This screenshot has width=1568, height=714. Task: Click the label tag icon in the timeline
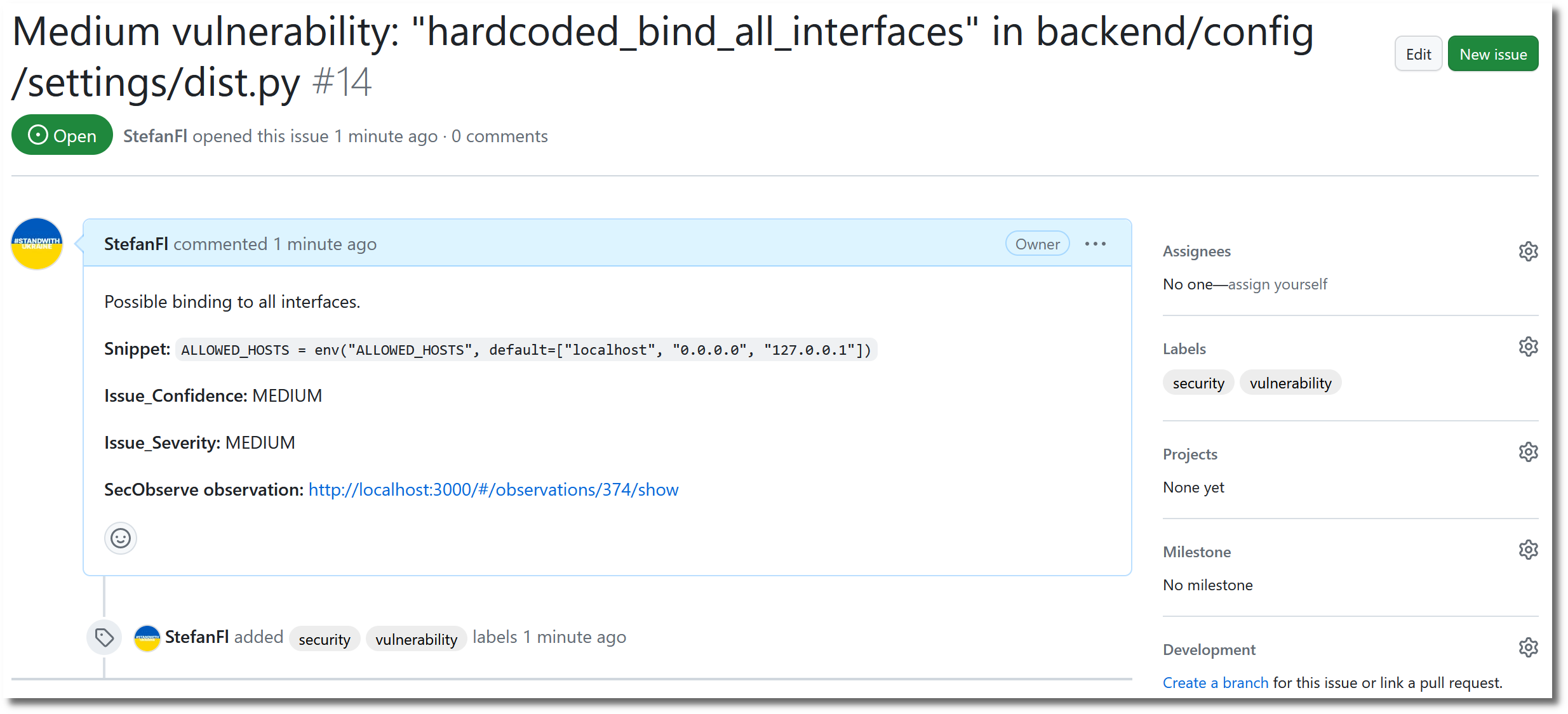[104, 637]
